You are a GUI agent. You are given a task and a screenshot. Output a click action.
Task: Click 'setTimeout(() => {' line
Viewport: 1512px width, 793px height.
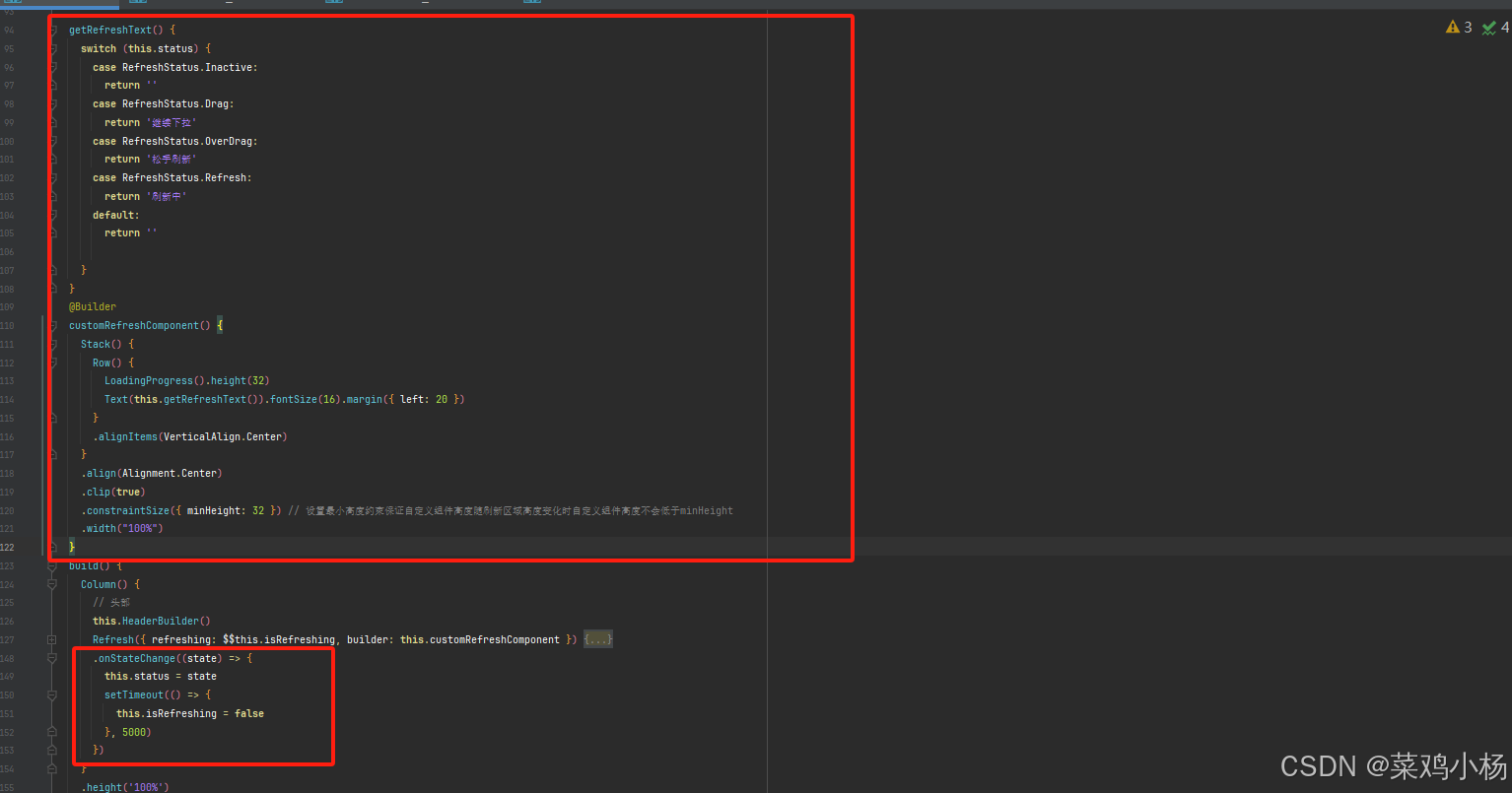point(158,694)
